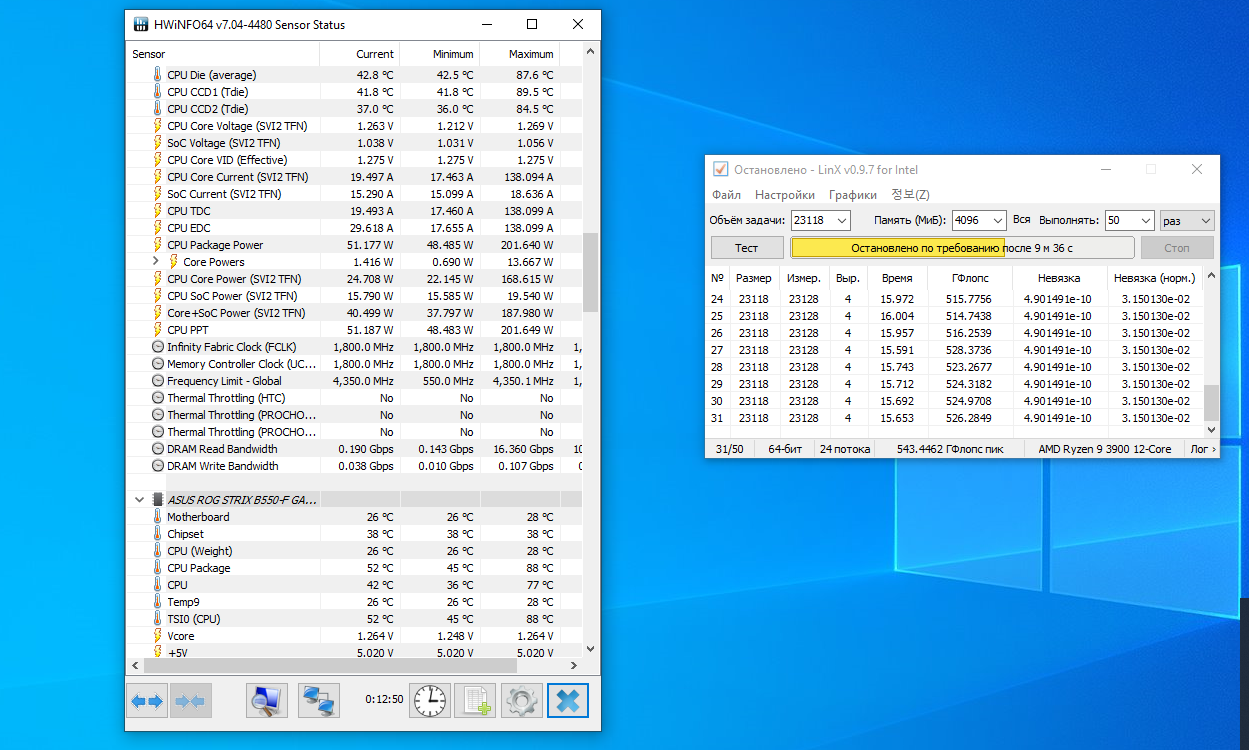Click the LinX checkmark icon in title bar

coord(720,169)
